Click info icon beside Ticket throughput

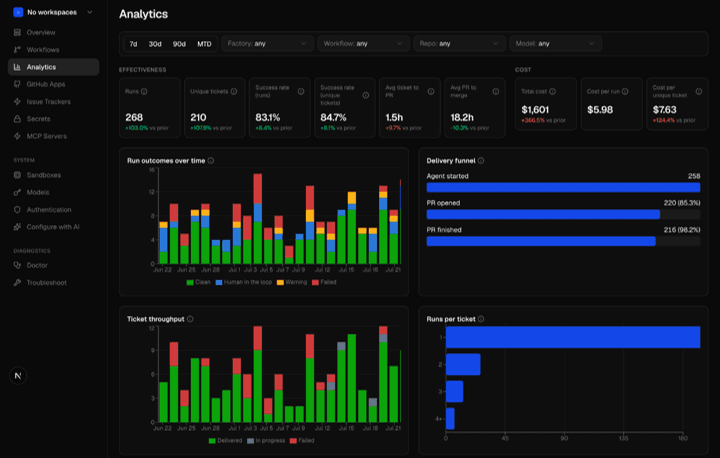190,319
